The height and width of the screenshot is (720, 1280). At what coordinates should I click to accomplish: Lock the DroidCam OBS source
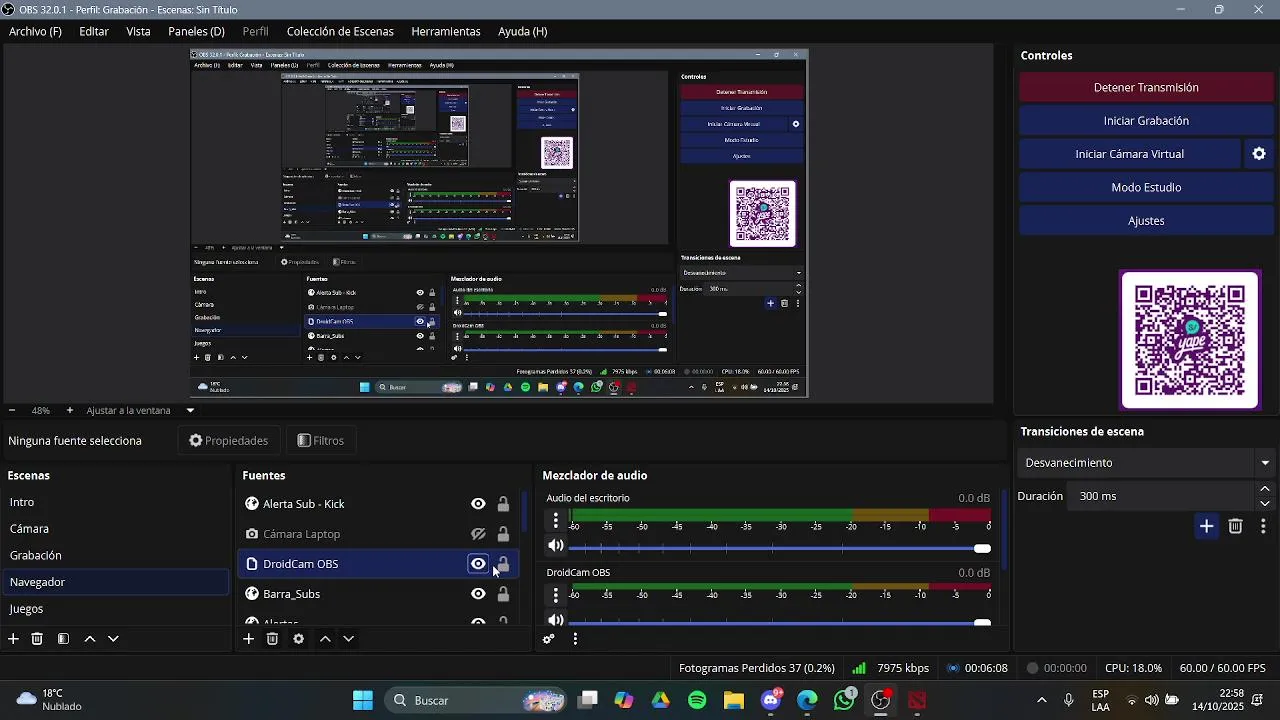pyautogui.click(x=503, y=564)
